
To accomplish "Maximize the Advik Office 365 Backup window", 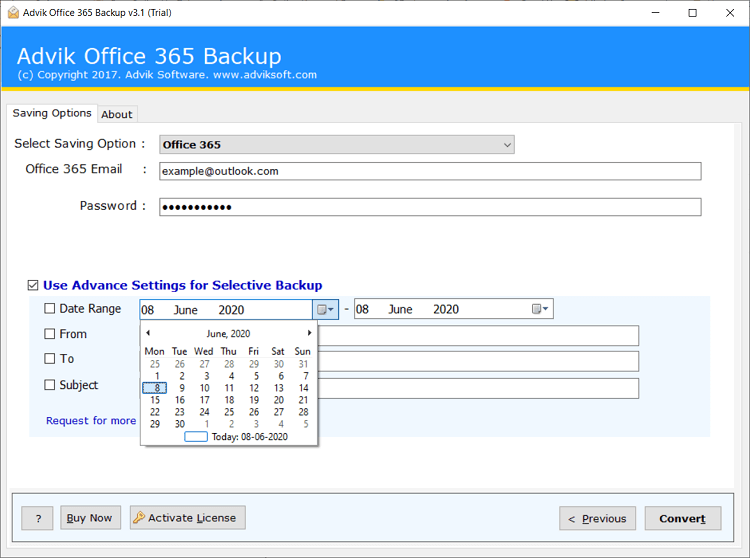I will [692, 13].
